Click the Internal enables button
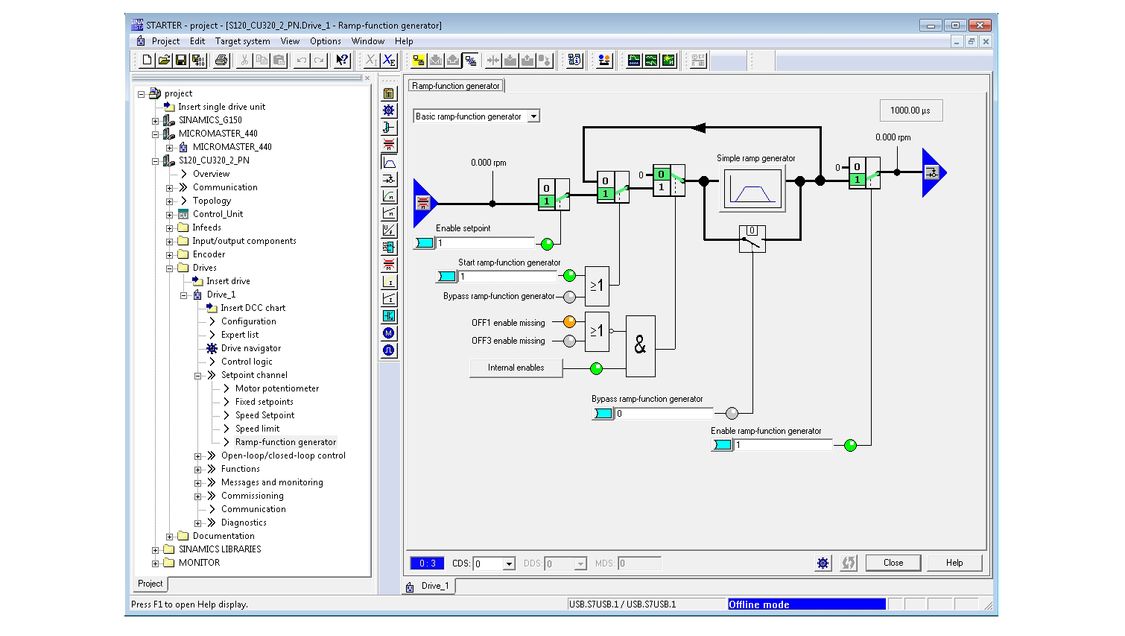The width and height of the screenshot is (1125, 636). click(515, 368)
